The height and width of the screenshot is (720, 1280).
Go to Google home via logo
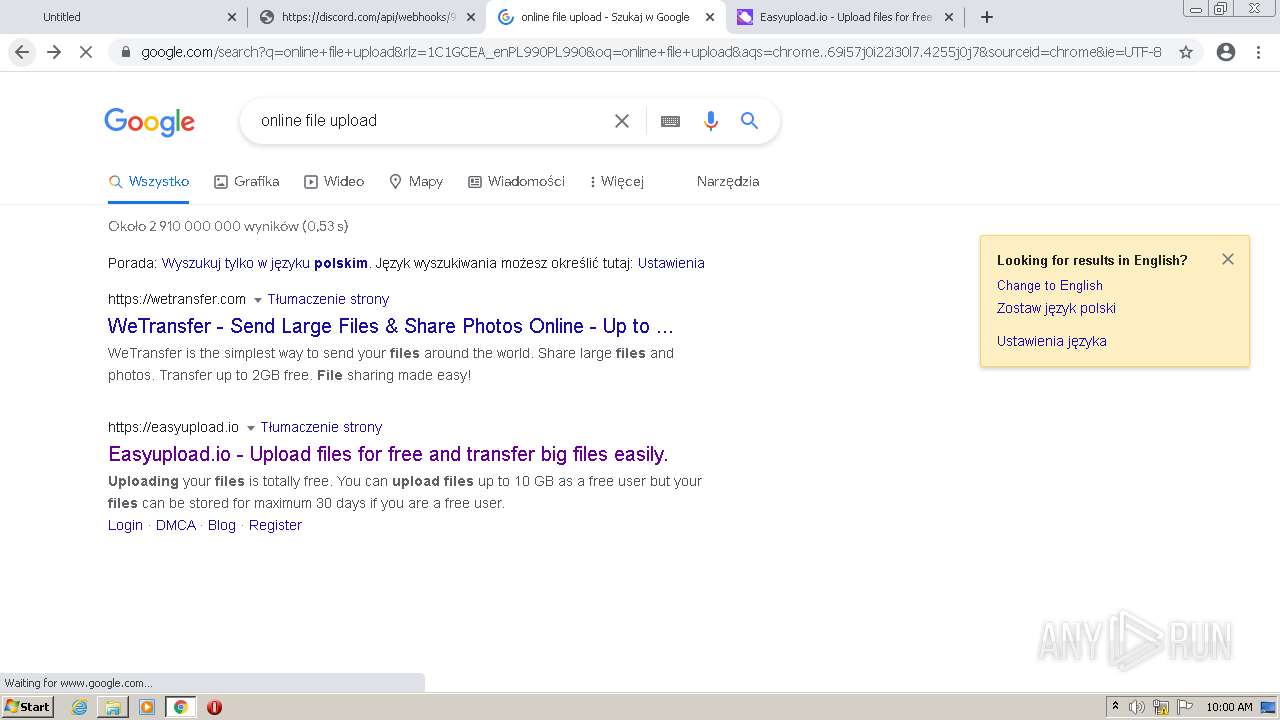point(150,122)
